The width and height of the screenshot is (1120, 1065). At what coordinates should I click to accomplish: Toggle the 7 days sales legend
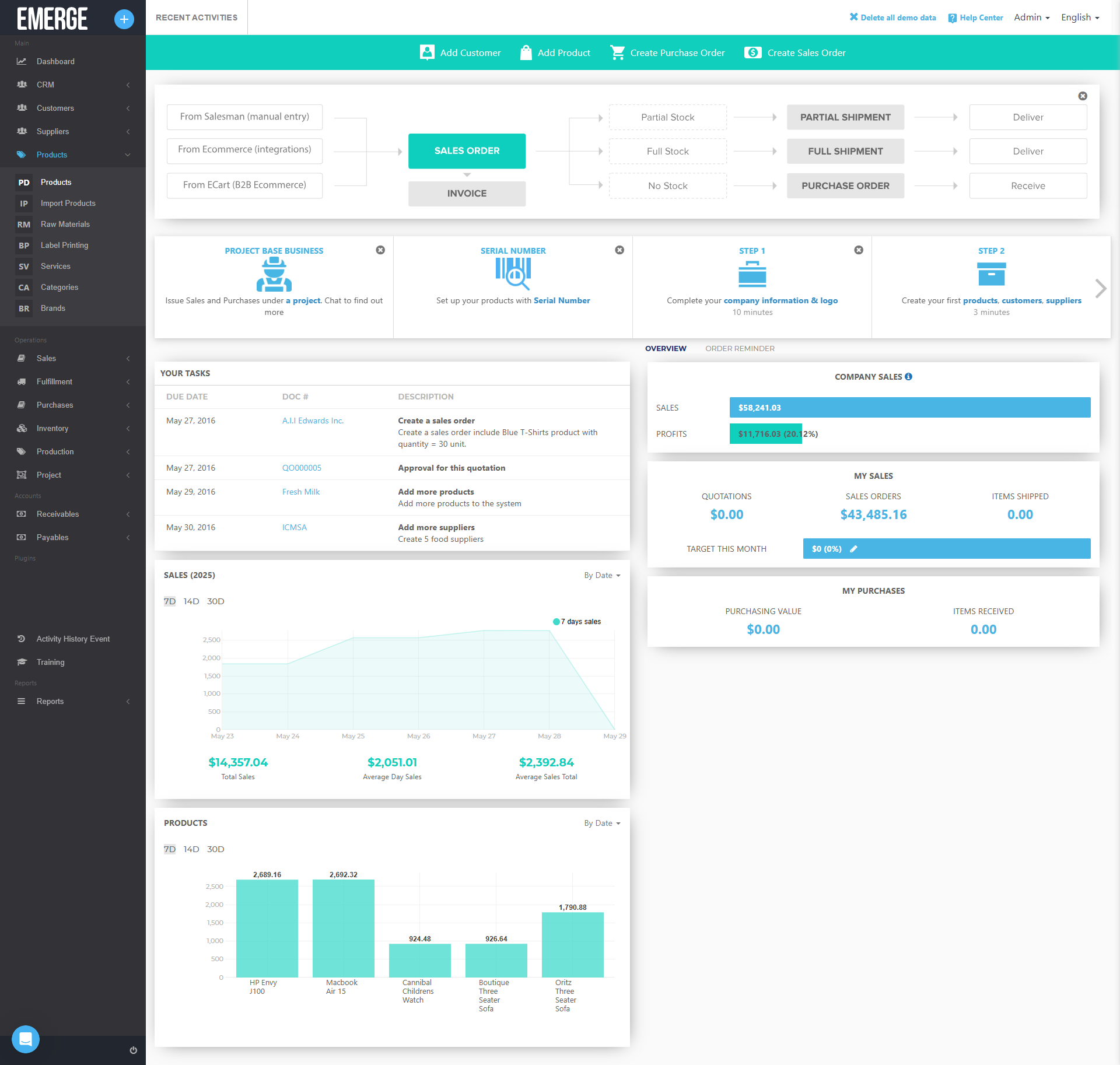(577, 622)
